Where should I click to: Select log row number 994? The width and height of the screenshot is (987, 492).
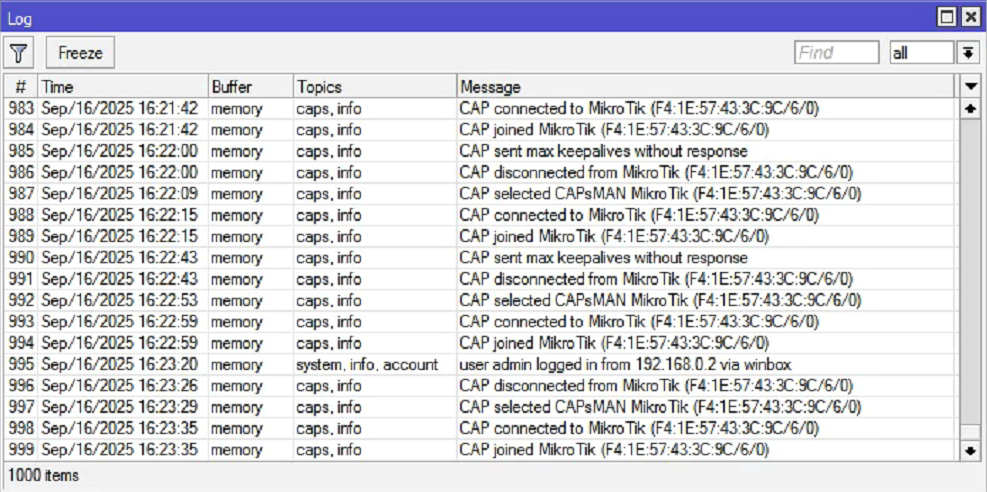(x=480, y=343)
